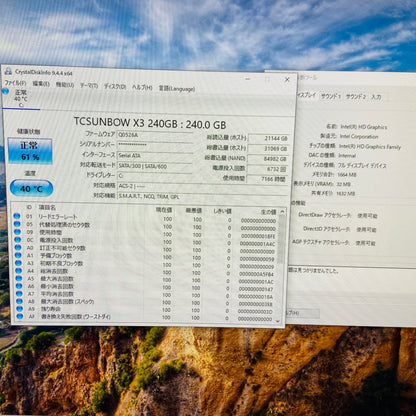Open the 言語(Language) menu
The width and height of the screenshot is (416, 416).
point(177,89)
